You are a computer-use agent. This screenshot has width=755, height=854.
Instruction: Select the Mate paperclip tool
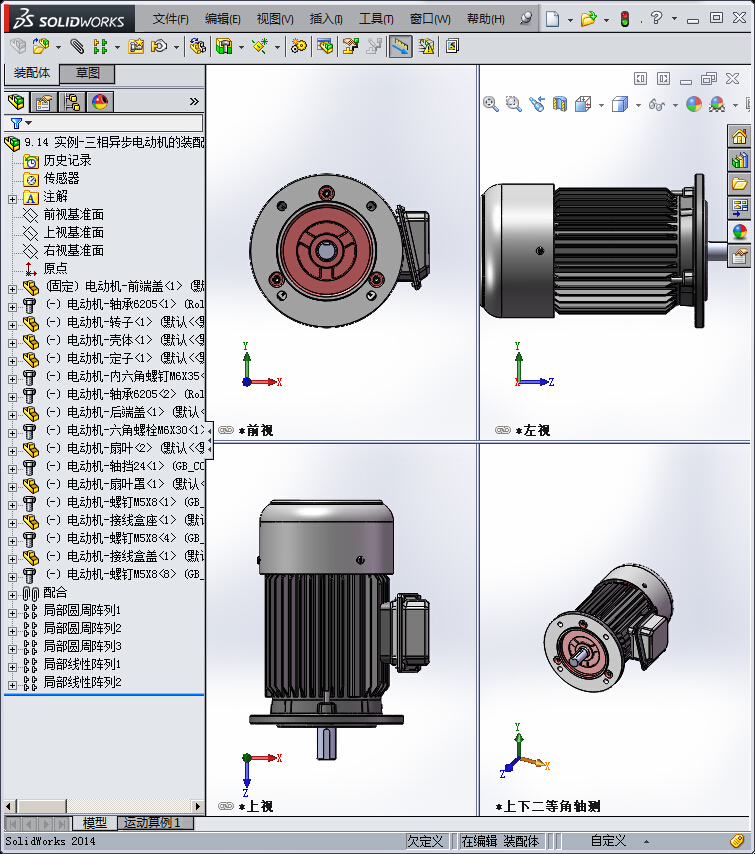pyautogui.click(x=77, y=47)
